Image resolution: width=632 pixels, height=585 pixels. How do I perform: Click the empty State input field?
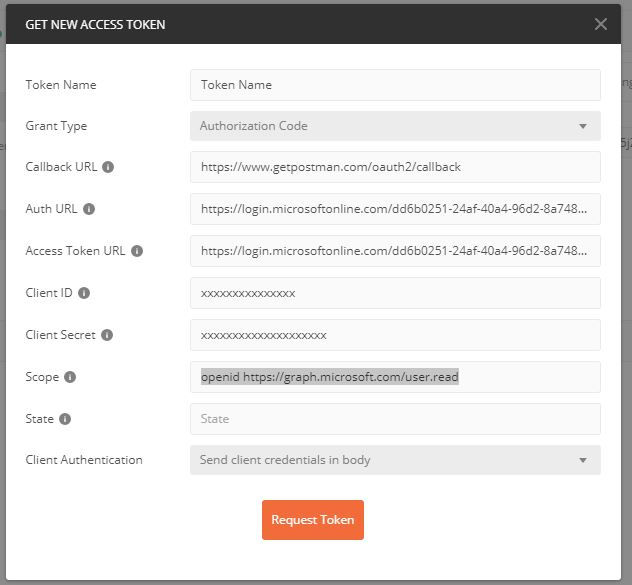point(395,419)
